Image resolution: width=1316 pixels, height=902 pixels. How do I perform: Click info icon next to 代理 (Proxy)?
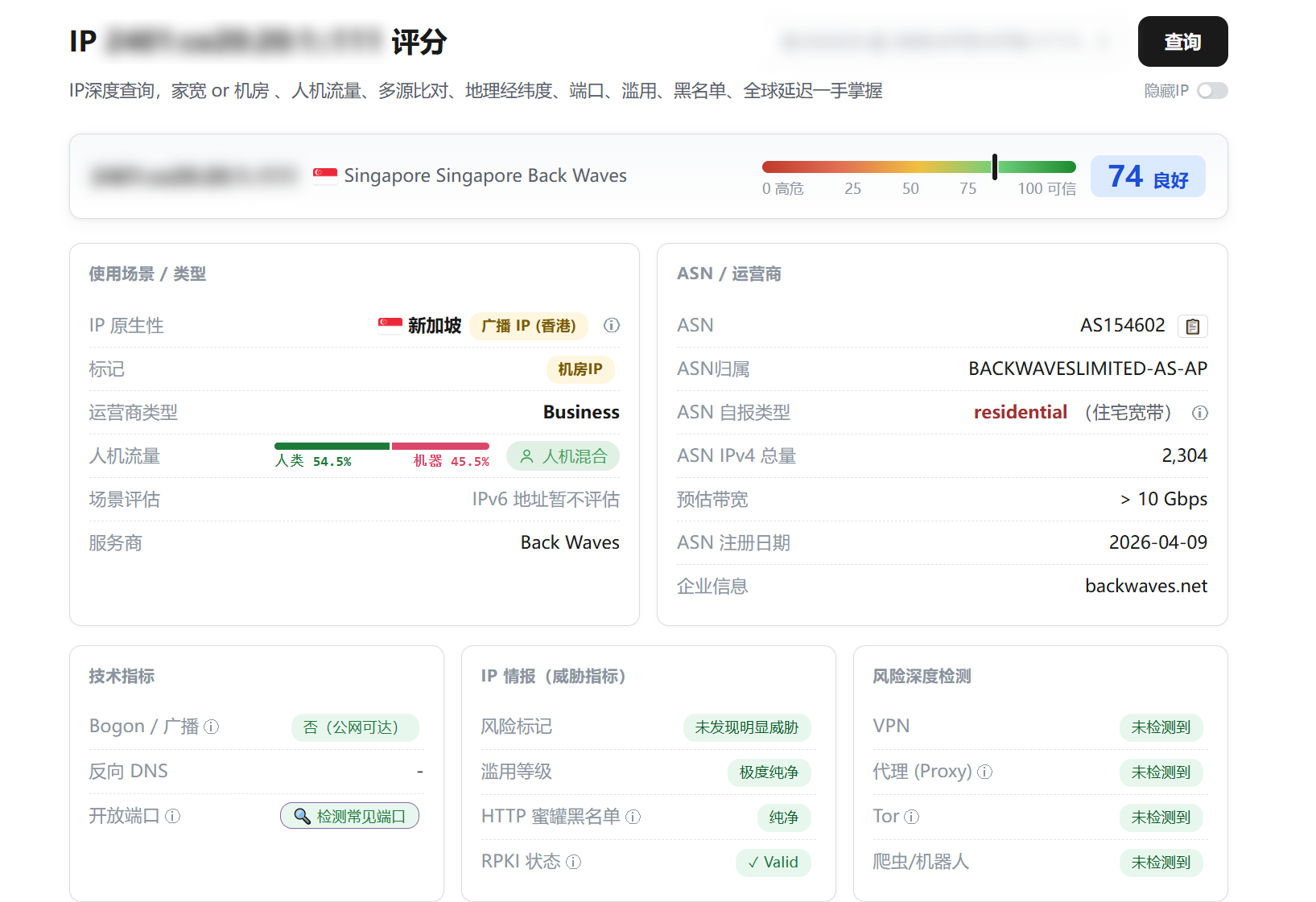tap(985, 772)
